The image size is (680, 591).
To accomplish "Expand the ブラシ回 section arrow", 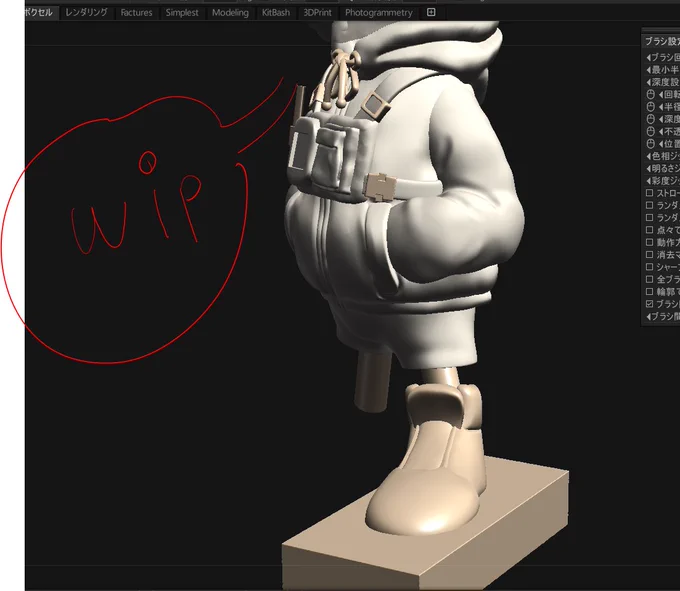I will 648,57.
